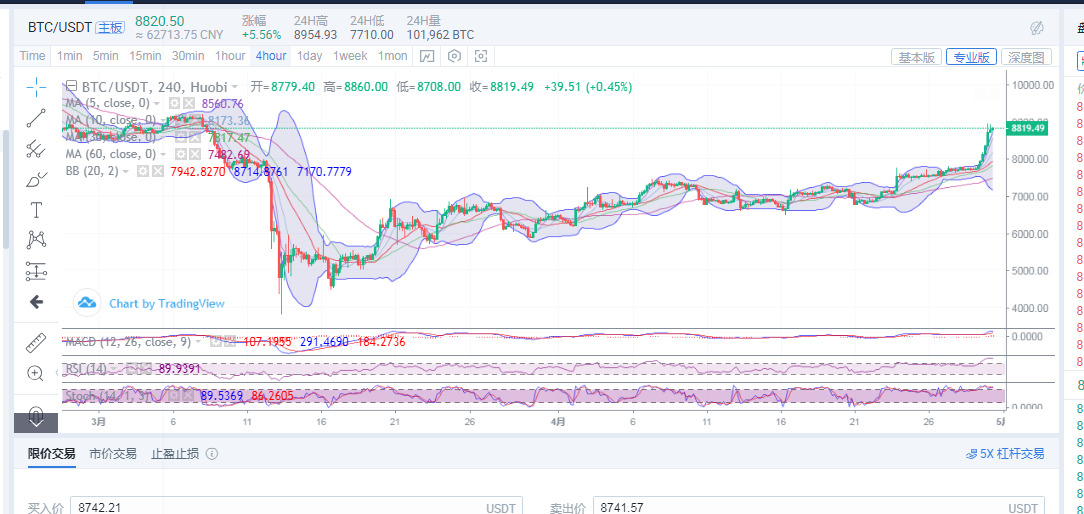Image resolution: width=1084 pixels, height=514 pixels.
Task: Open the 市价交易 order tab
Action: pos(113,454)
